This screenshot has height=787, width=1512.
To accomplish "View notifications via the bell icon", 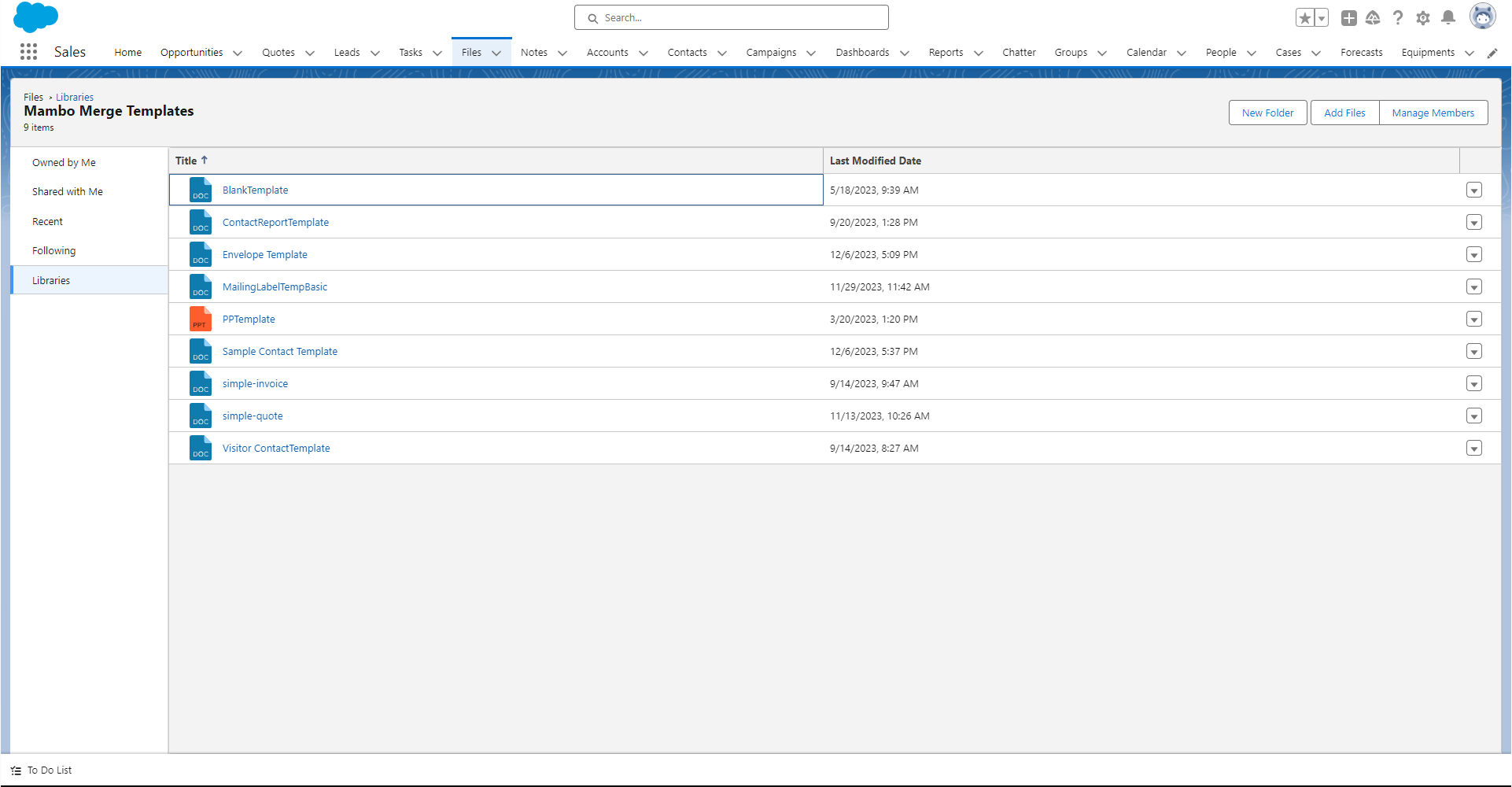I will pyautogui.click(x=1448, y=17).
